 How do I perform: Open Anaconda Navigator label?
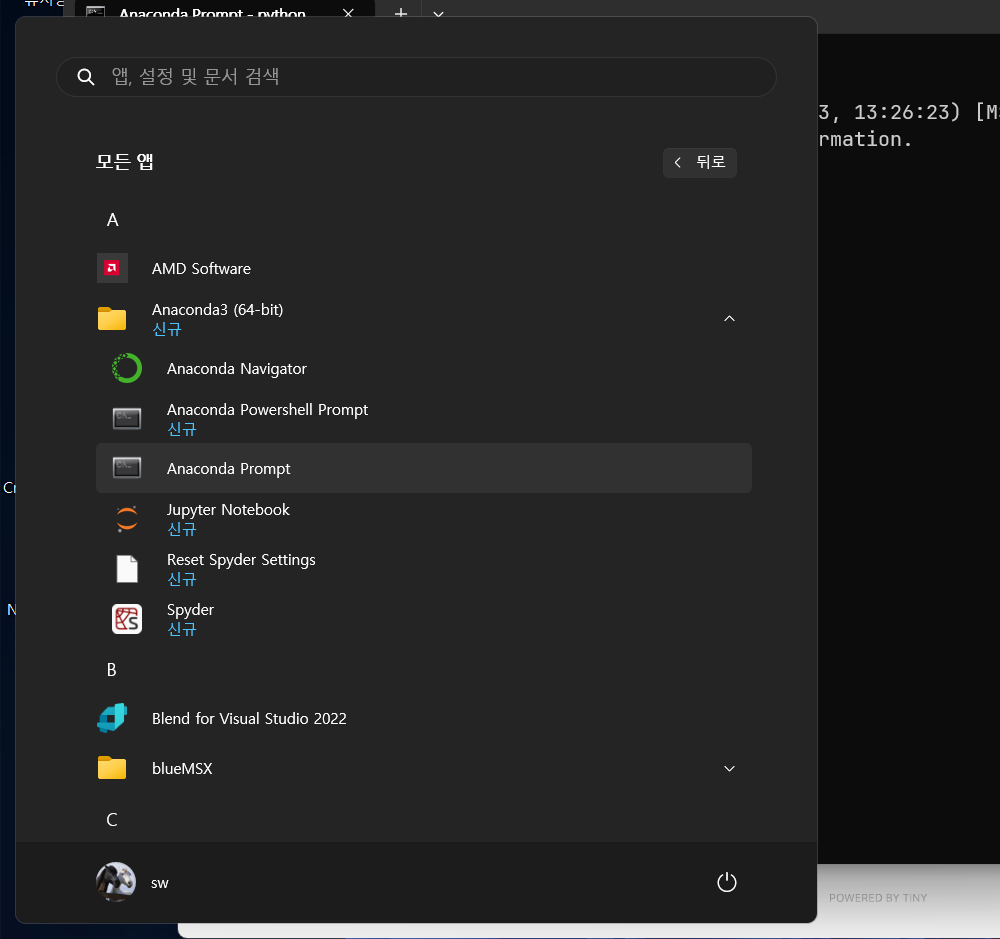click(237, 369)
